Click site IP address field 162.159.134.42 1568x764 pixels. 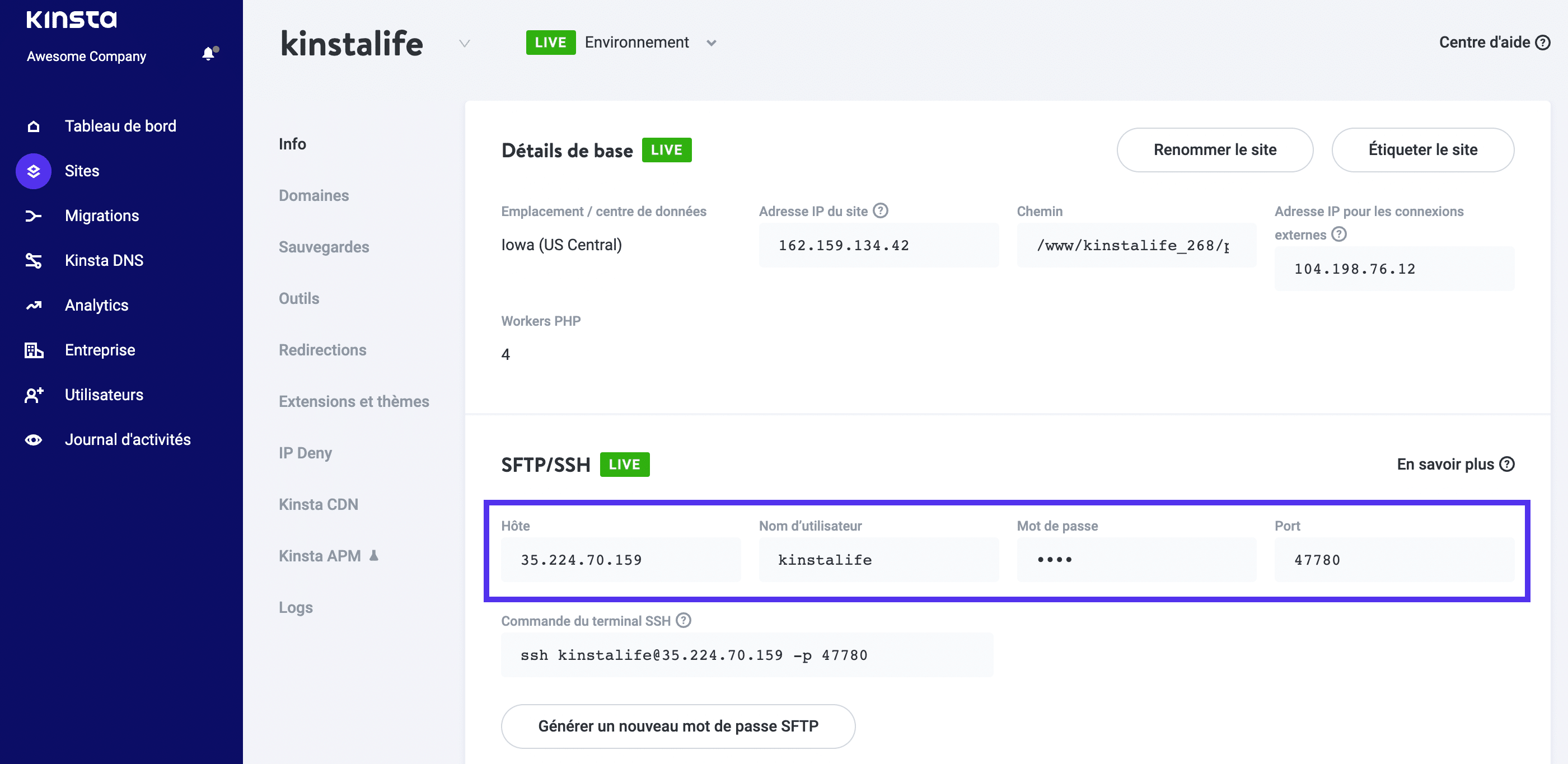[878, 245]
